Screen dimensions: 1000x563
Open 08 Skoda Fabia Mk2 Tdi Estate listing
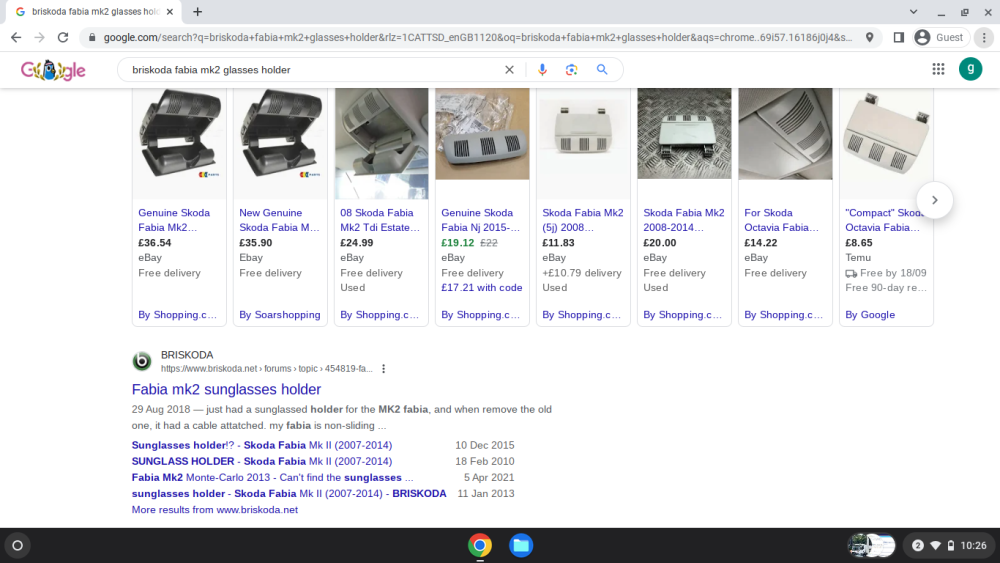coord(380,220)
